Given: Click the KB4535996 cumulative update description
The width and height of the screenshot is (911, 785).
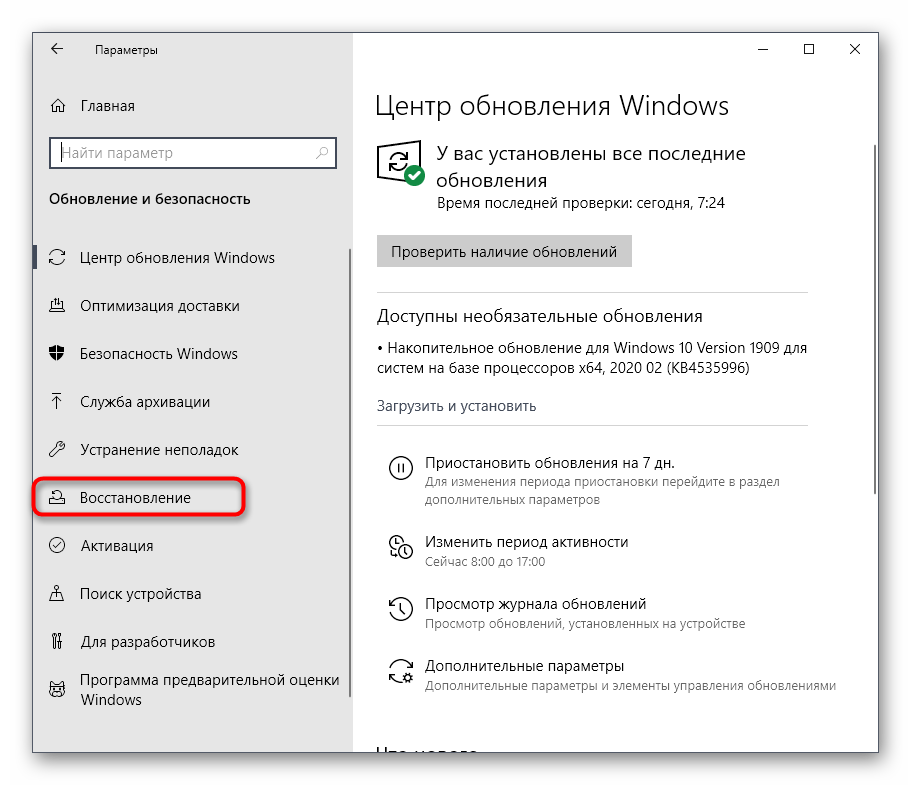Looking at the screenshot, I should pos(591,357).
